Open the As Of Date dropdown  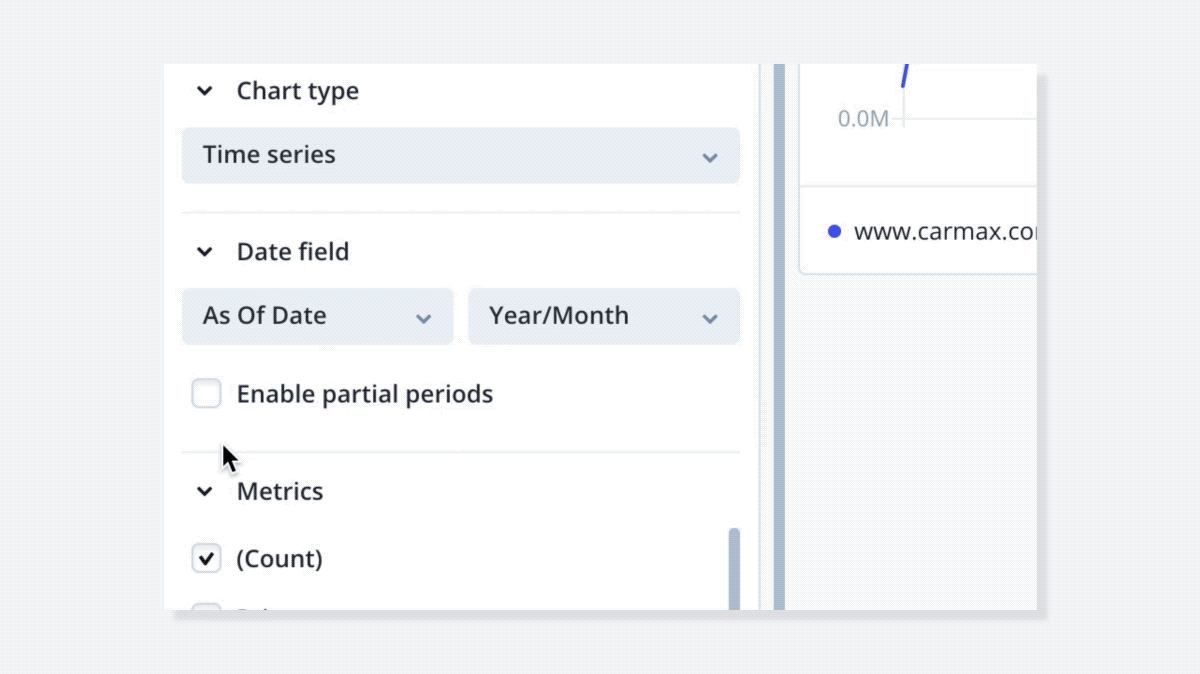click(x=318, y=316)
